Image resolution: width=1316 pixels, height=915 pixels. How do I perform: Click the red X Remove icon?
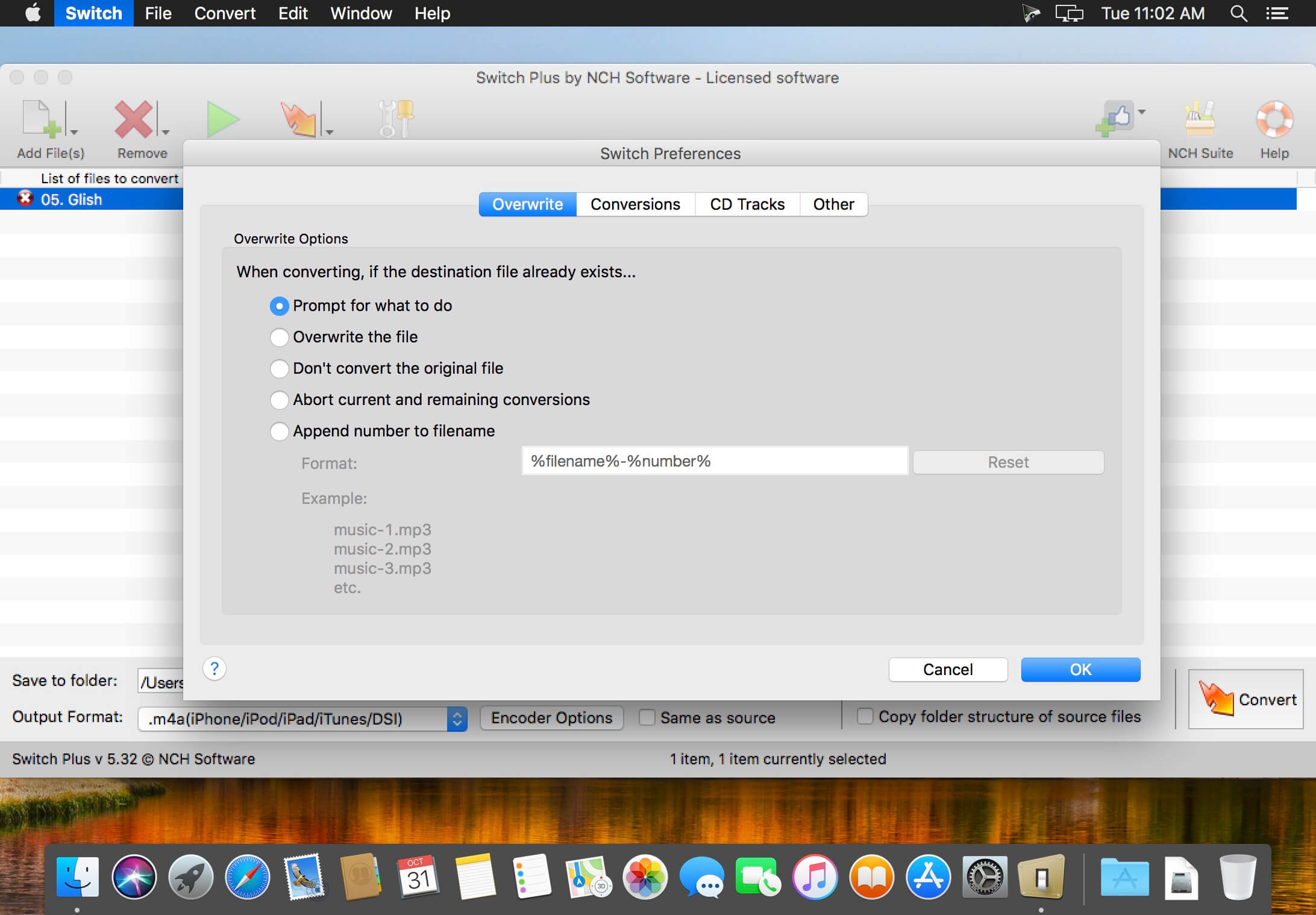[134, 118]
